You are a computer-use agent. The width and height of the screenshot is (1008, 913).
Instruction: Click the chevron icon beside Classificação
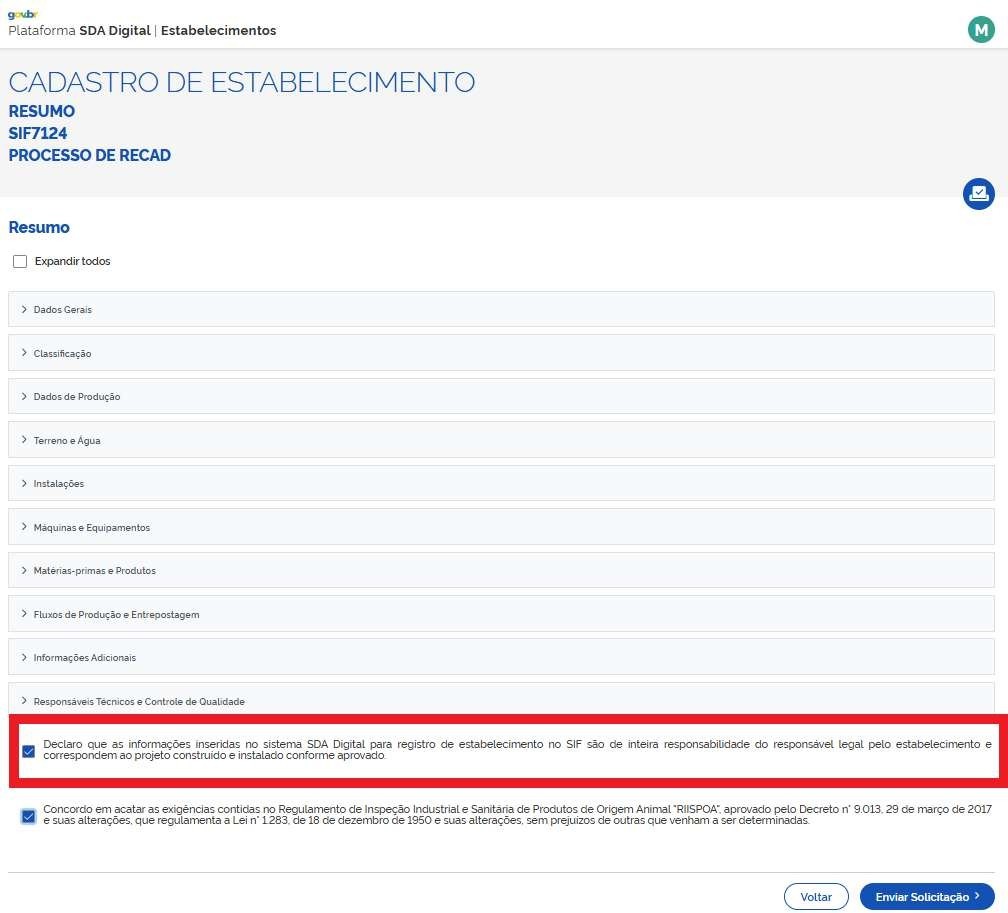click(24, 354)
